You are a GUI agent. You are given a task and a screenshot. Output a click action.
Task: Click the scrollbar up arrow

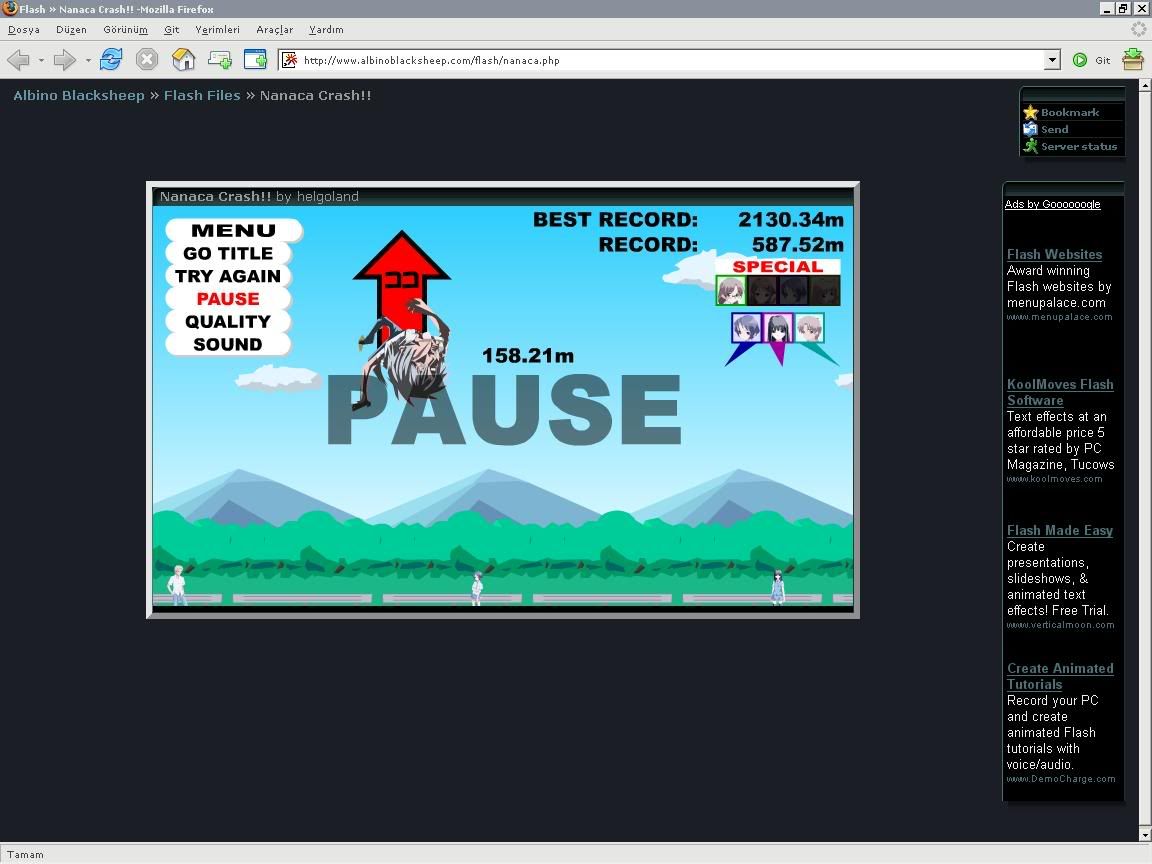pyautogui.click(x=1145, y=85)
